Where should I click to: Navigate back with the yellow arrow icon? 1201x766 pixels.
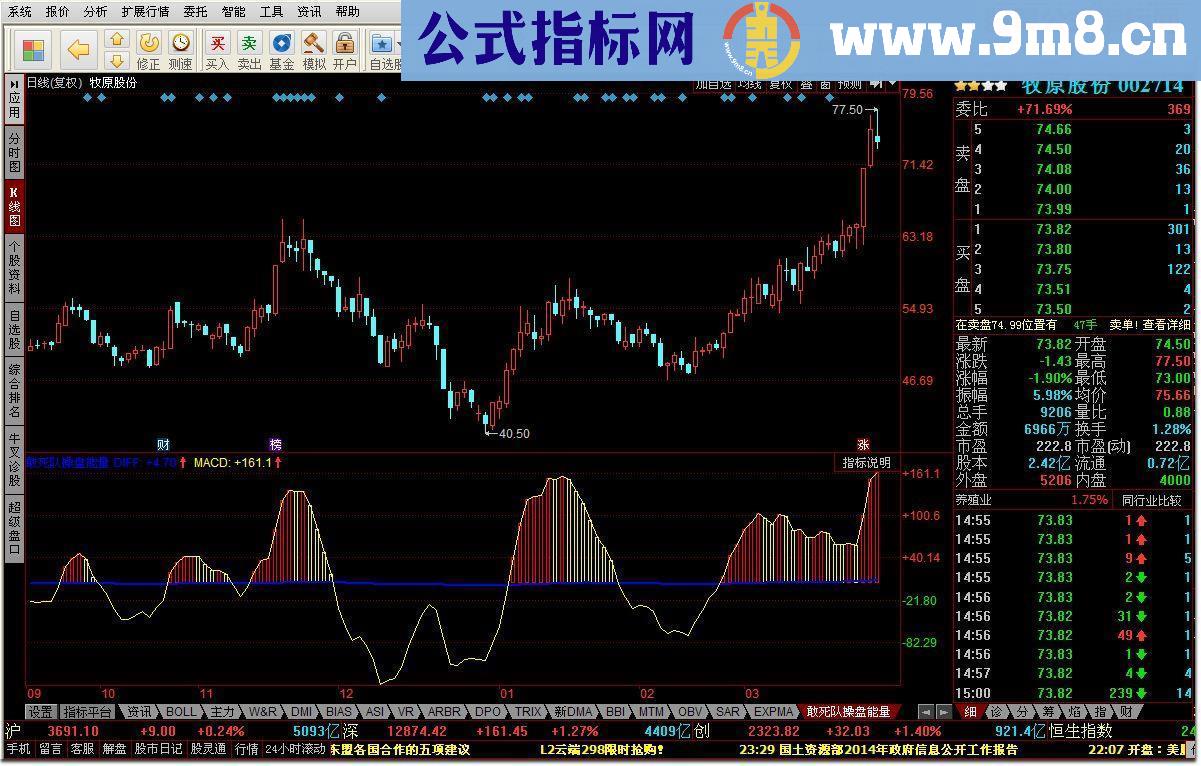click(x=78, y=48)
